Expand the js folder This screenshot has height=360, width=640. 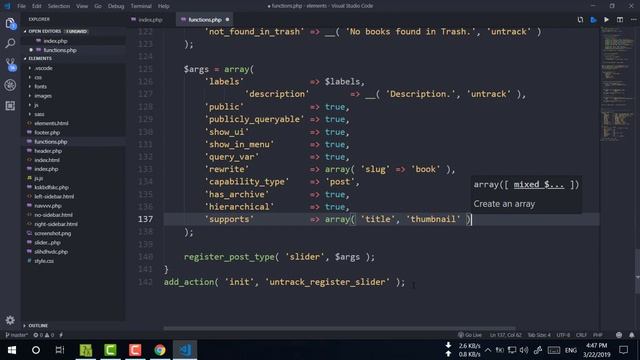point(36,105)
